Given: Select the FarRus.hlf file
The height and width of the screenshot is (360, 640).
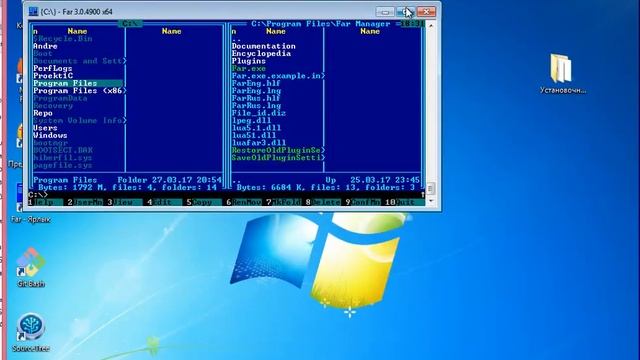Looking at the screenshot, I should [256, 98].
